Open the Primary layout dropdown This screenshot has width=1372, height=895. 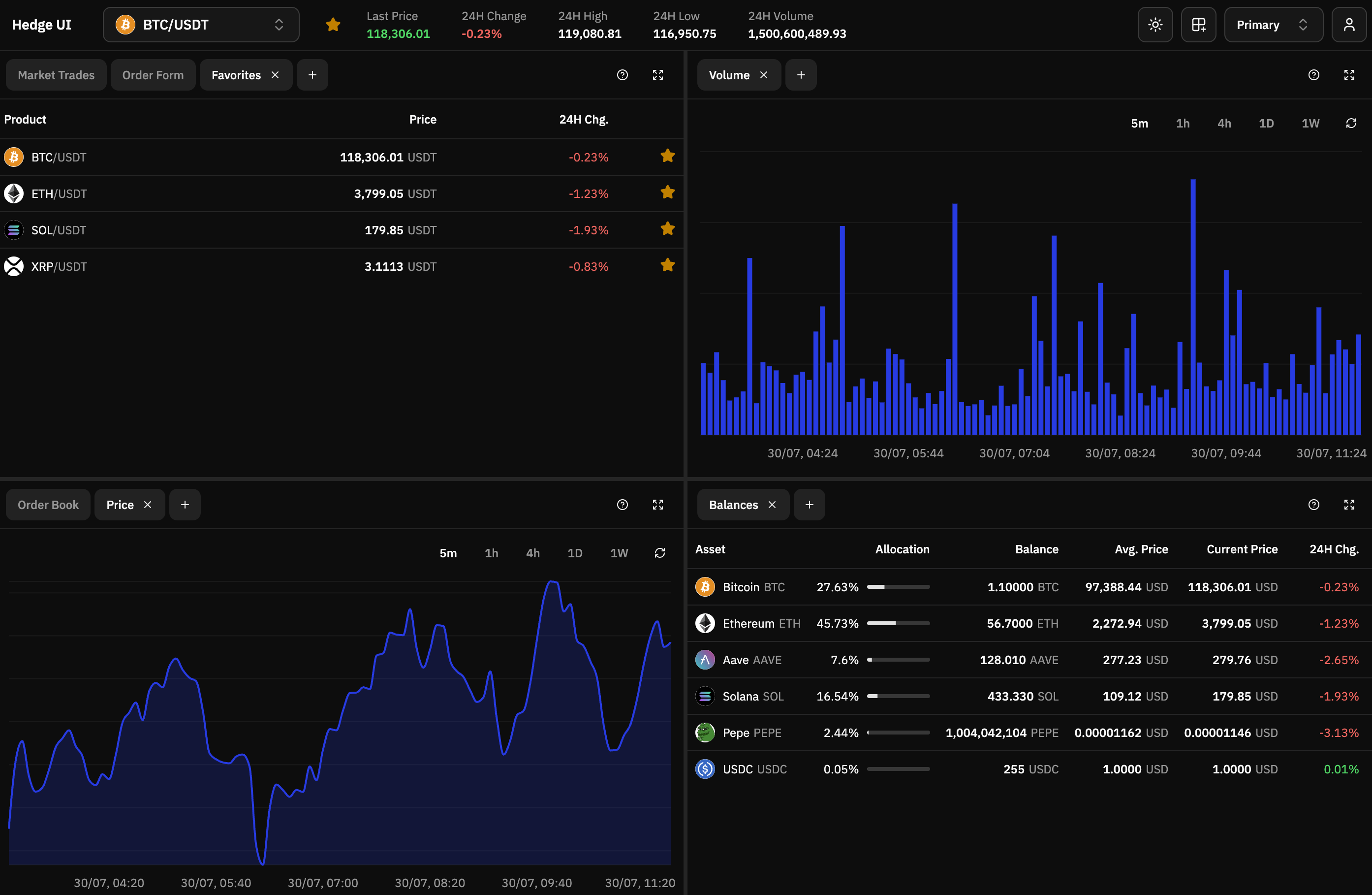(x=1273, y=25)
